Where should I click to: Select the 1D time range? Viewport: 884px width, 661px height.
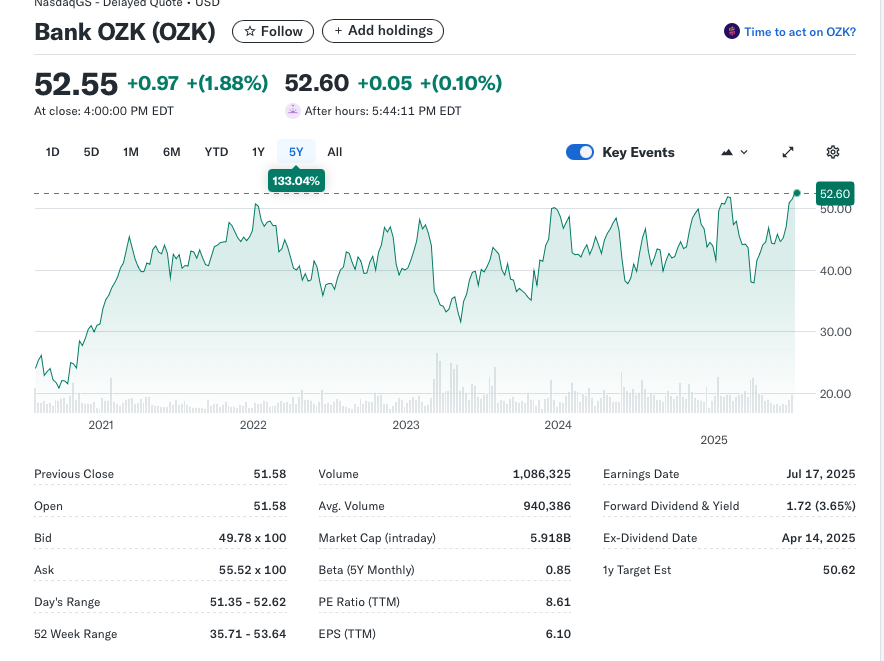pyautogui.click(x=53, y=152)
